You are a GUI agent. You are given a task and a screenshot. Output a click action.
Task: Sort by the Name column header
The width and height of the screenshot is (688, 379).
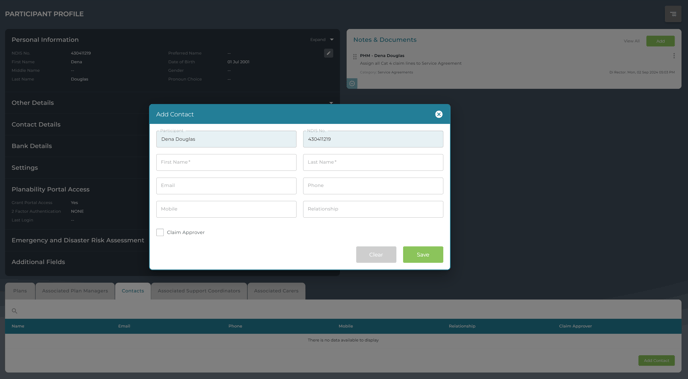coord(18,326)
